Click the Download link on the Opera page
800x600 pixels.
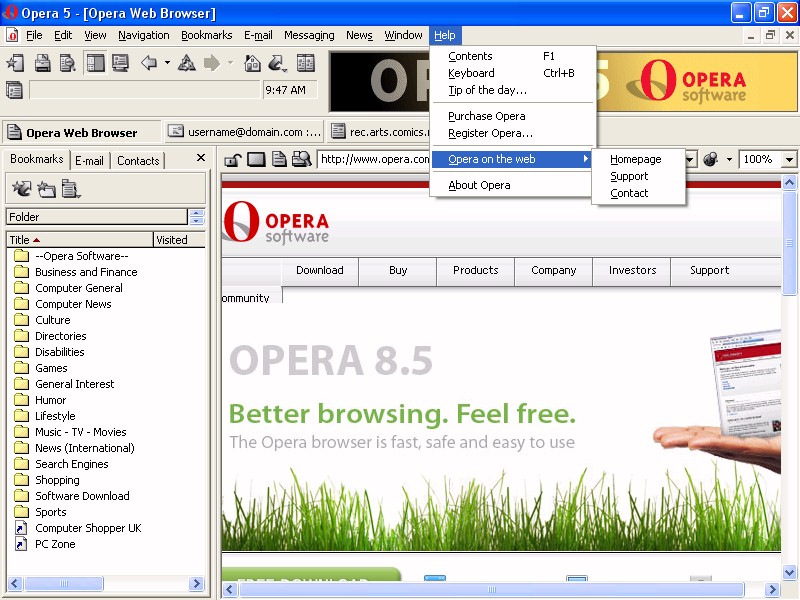click(320, 270)
